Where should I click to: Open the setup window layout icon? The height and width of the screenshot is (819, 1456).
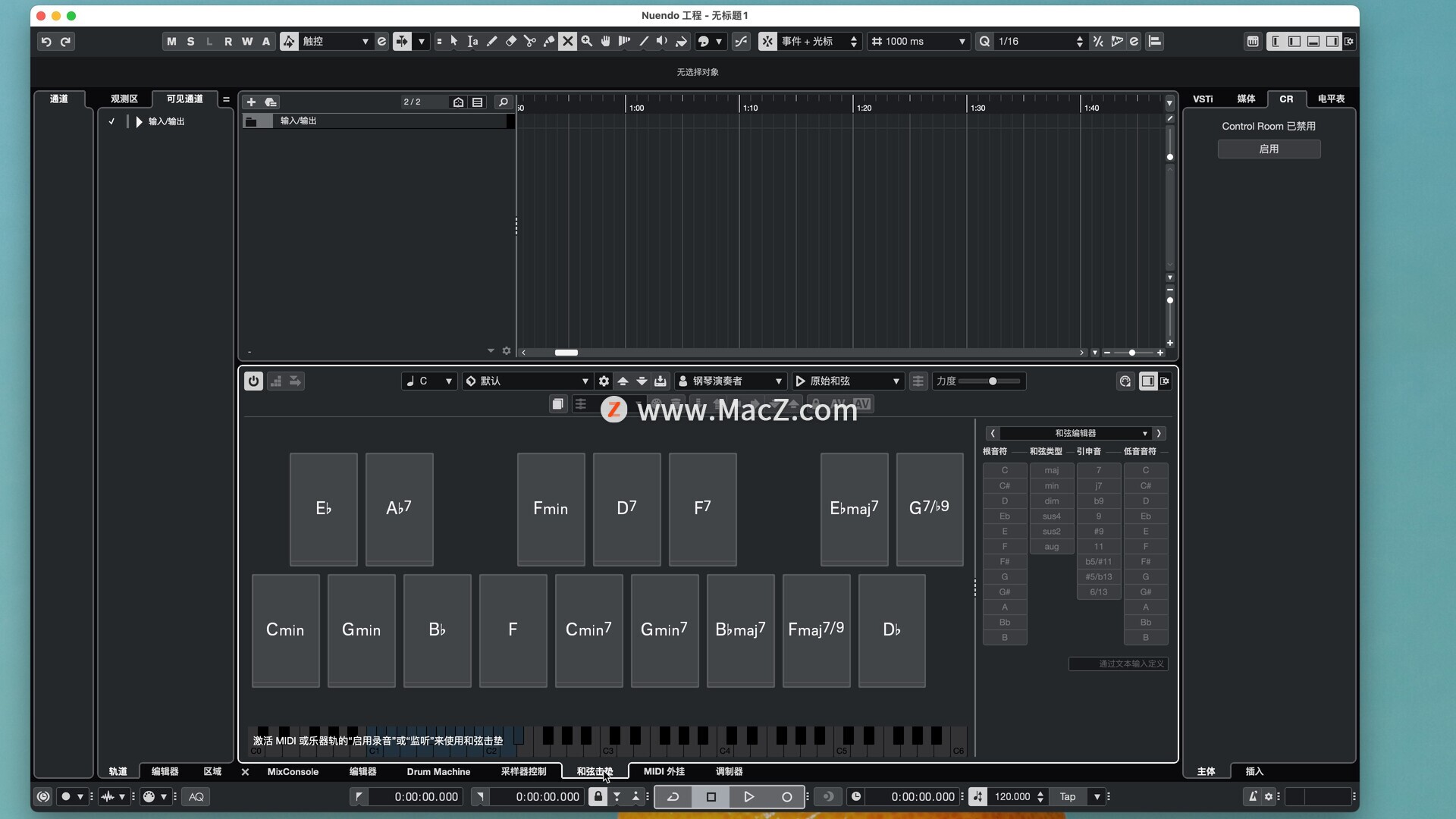1349,41
